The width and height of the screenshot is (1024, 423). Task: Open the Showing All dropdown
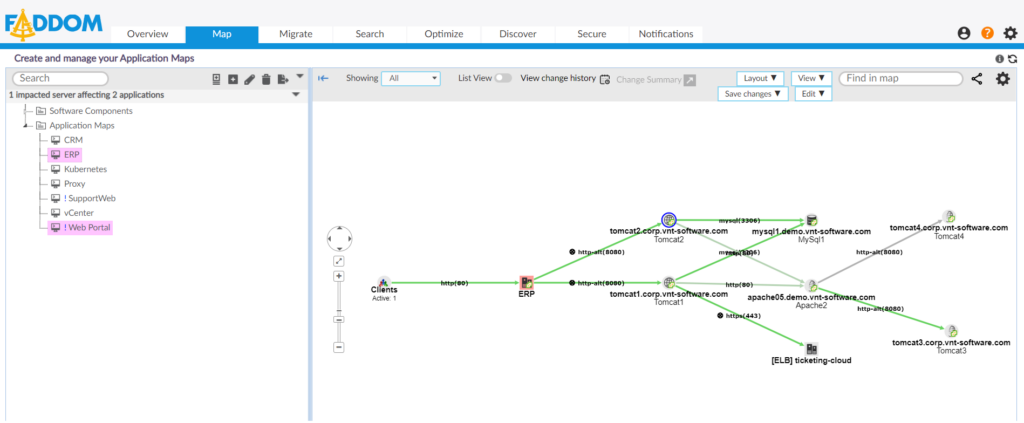[411, 78]
